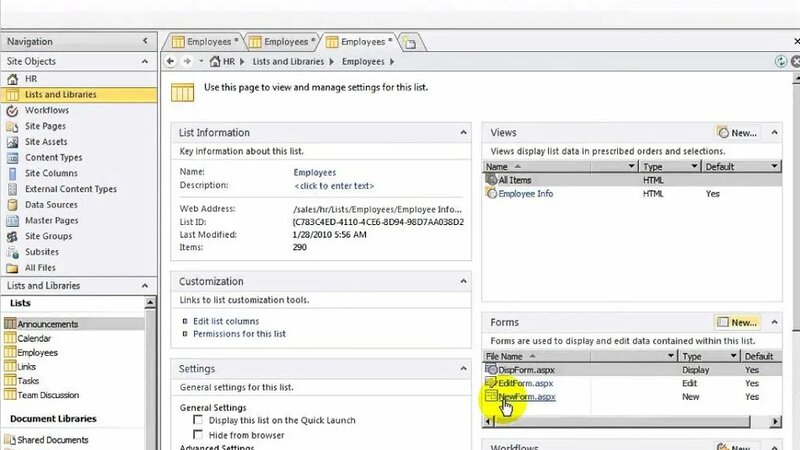Collapse the Customization panel
This screenshot has height=450, width=800.
pyautogui.click(x=463, y=281)
